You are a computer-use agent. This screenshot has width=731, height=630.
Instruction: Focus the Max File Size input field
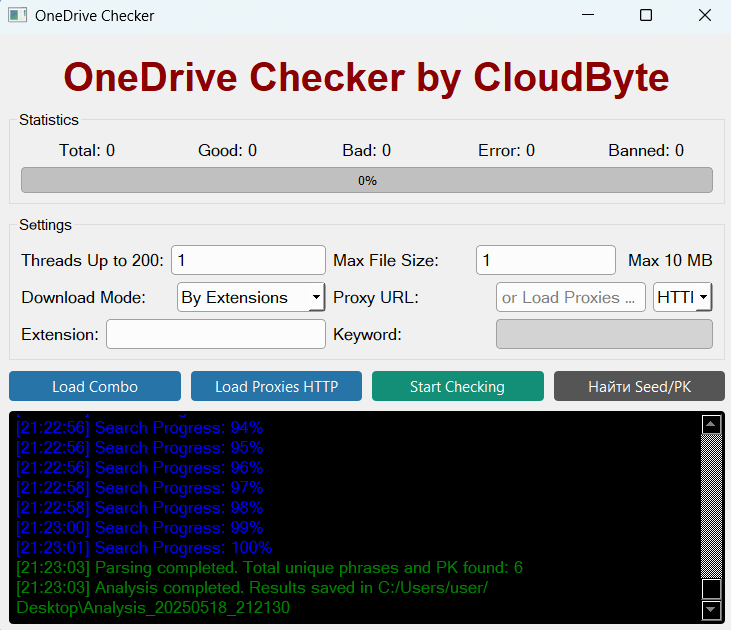[x=546, y=260]
